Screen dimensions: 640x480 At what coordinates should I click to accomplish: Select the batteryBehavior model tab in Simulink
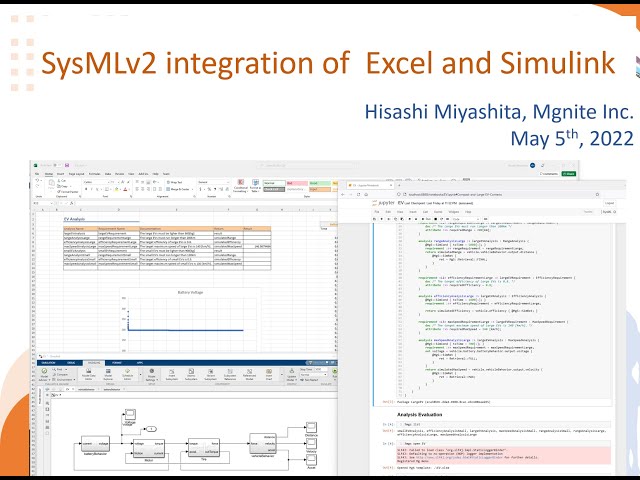point(111,389)
